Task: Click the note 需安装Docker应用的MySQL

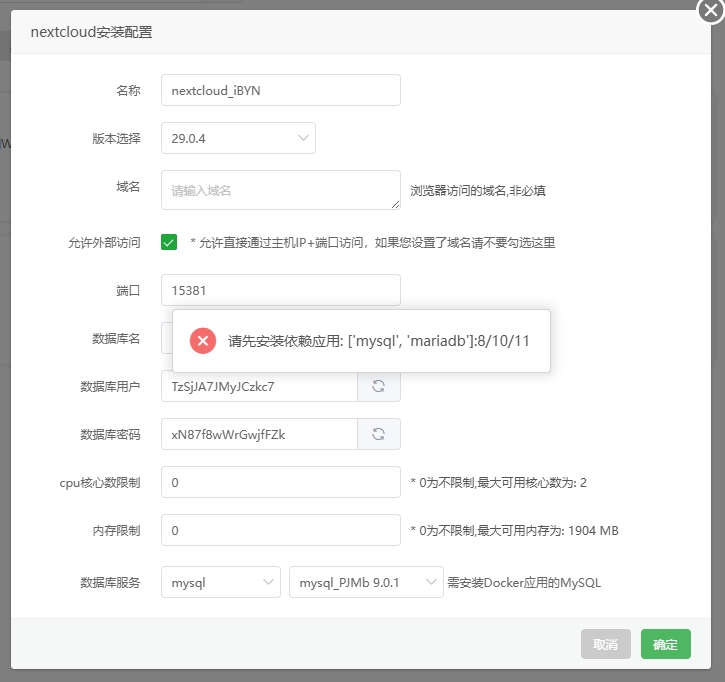Action: coord(524,583)
